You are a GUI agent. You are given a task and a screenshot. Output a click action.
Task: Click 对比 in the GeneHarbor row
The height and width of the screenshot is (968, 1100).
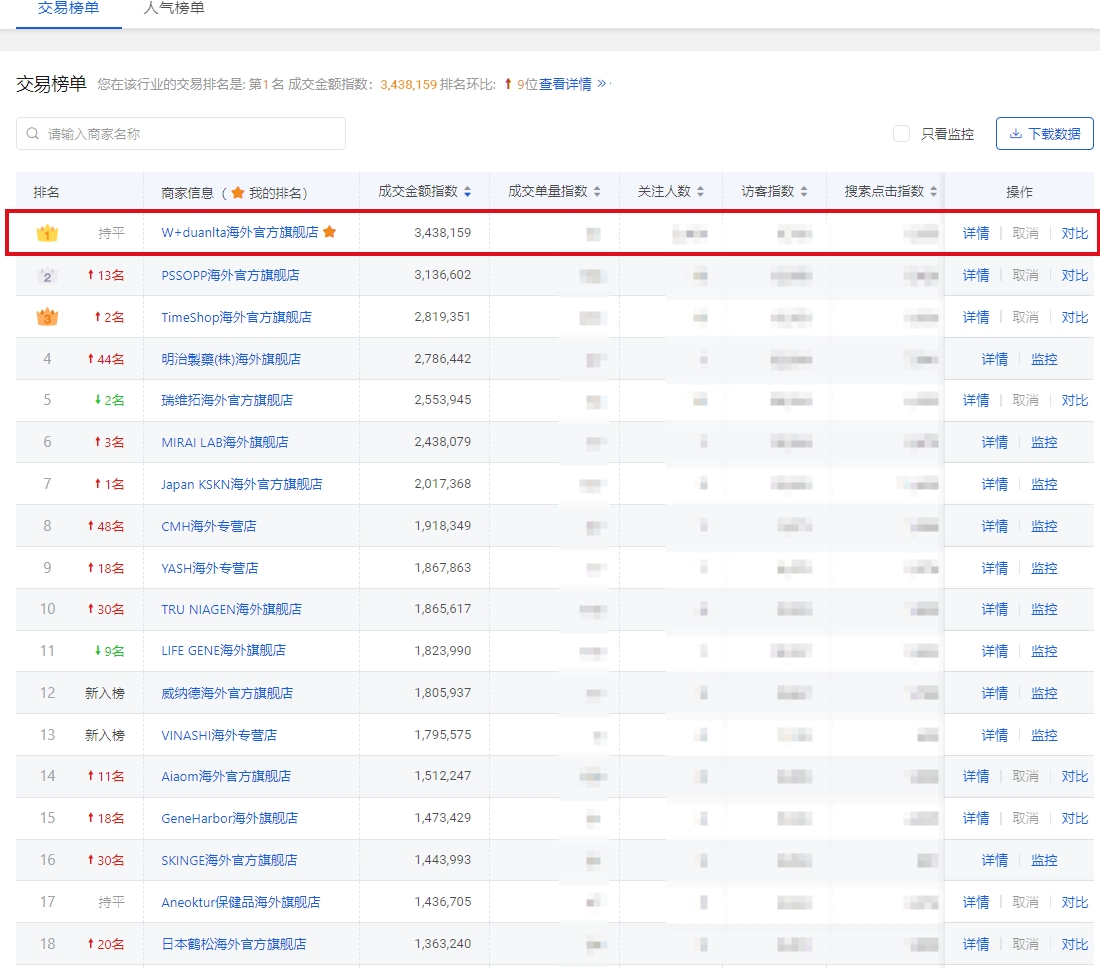pyautogui.click(x=1075, y=818)
